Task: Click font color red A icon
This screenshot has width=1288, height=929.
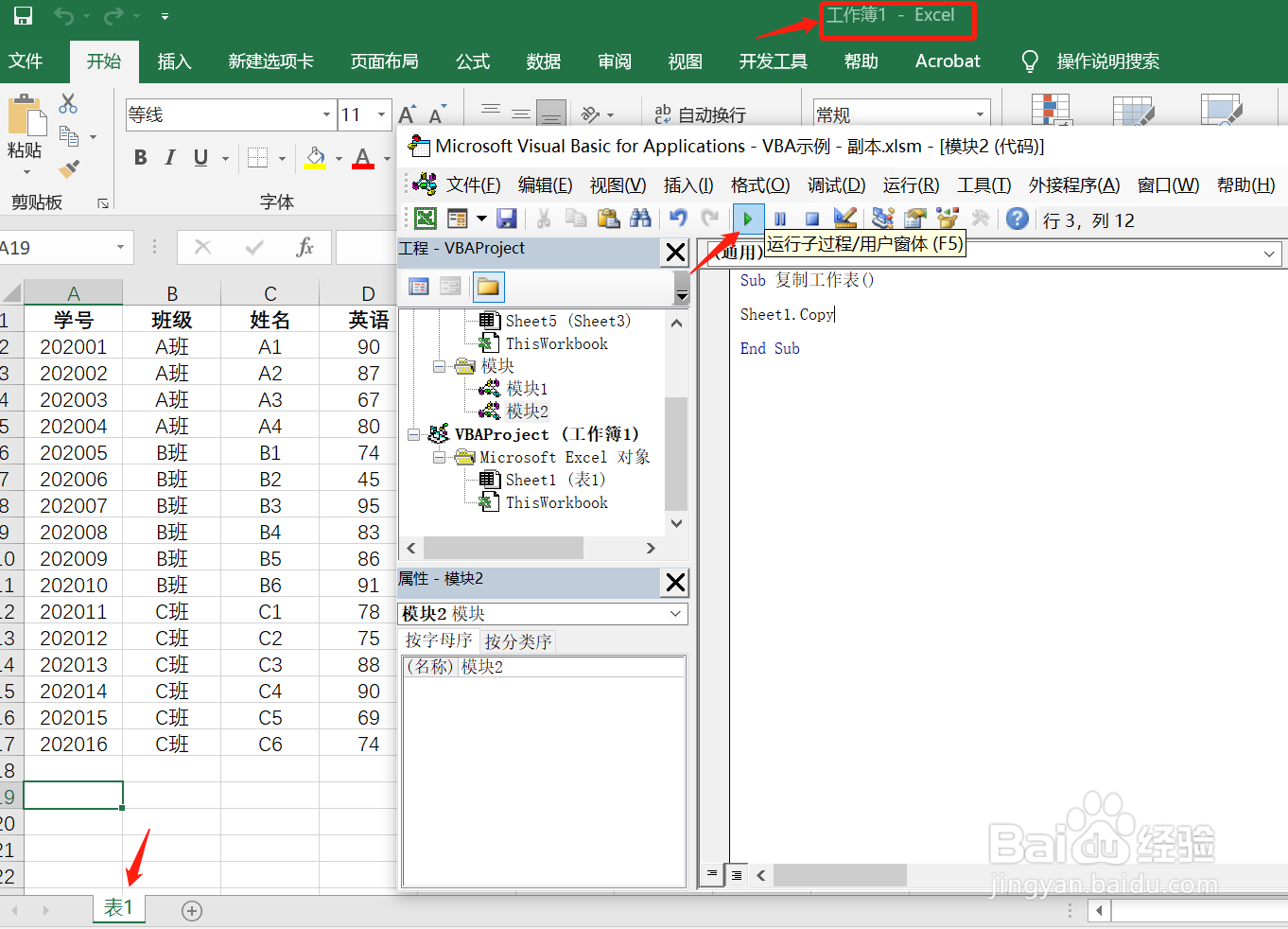Action: coord(363,158)
